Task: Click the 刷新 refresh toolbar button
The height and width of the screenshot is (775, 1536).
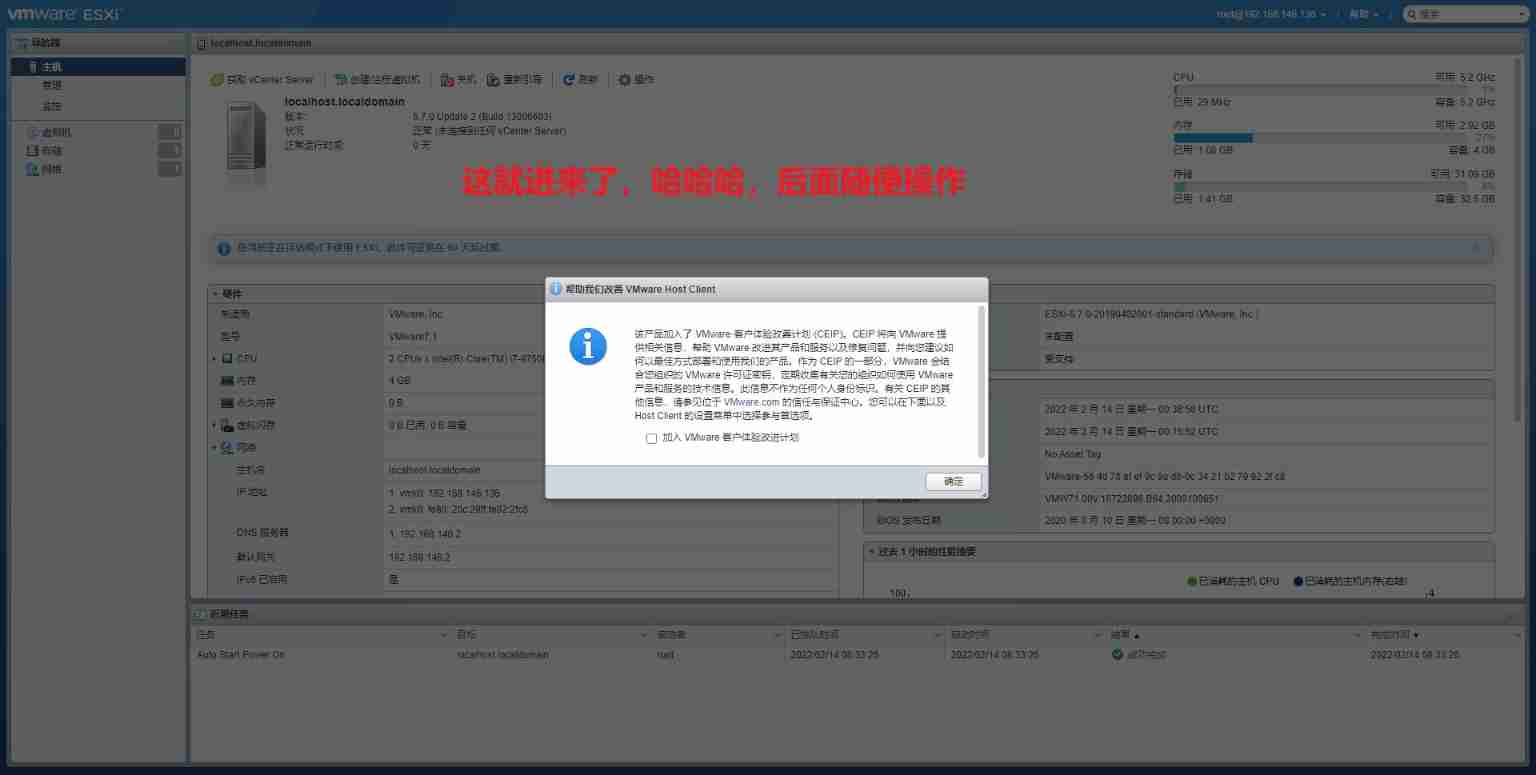Action: click(x=580, y=79)
